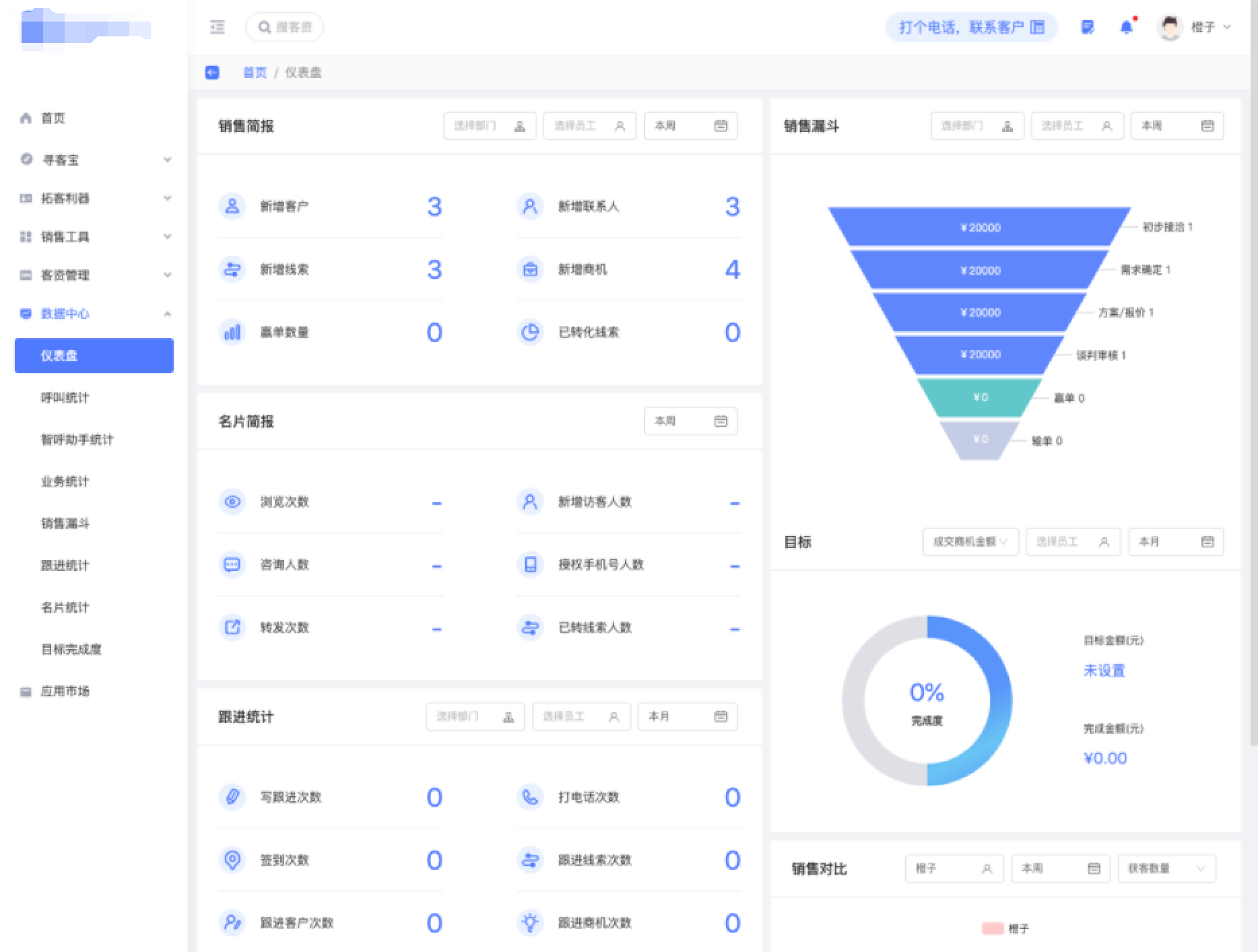This screenshot has height=952, width=1258.
Task: Click the 跟进商机次数 lightbulb icon
Action: (x=530, y=922)
